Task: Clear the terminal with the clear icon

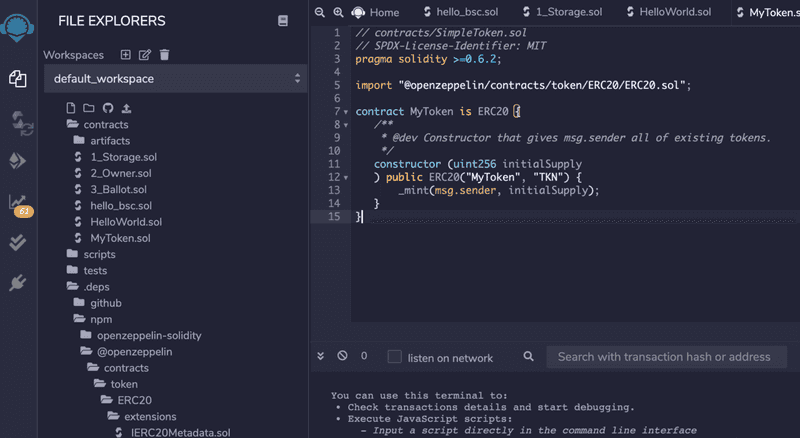Action: coord(342,356)
